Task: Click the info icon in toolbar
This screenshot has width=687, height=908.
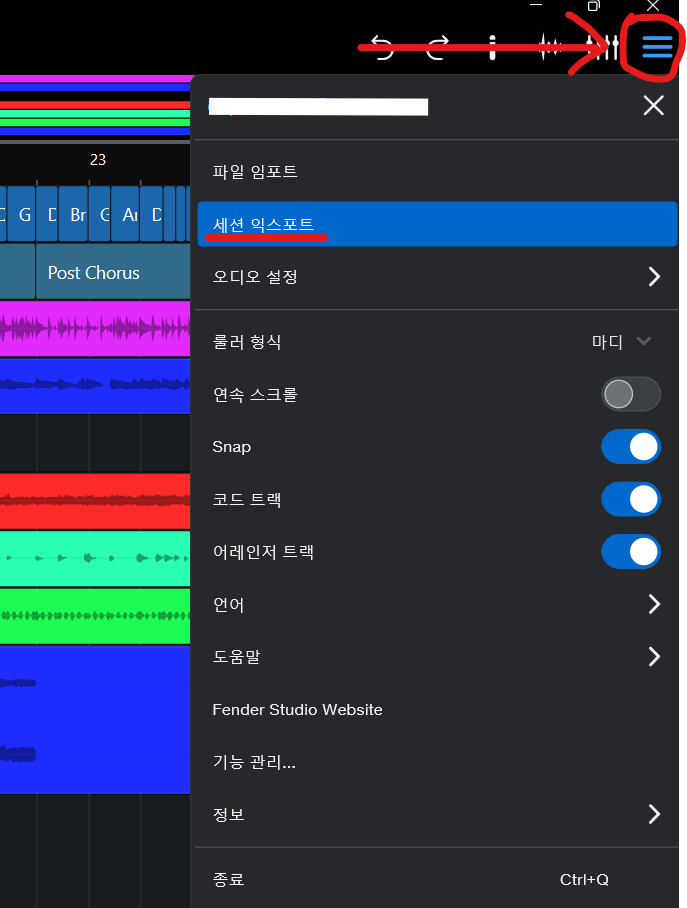Action: [492, 47]
